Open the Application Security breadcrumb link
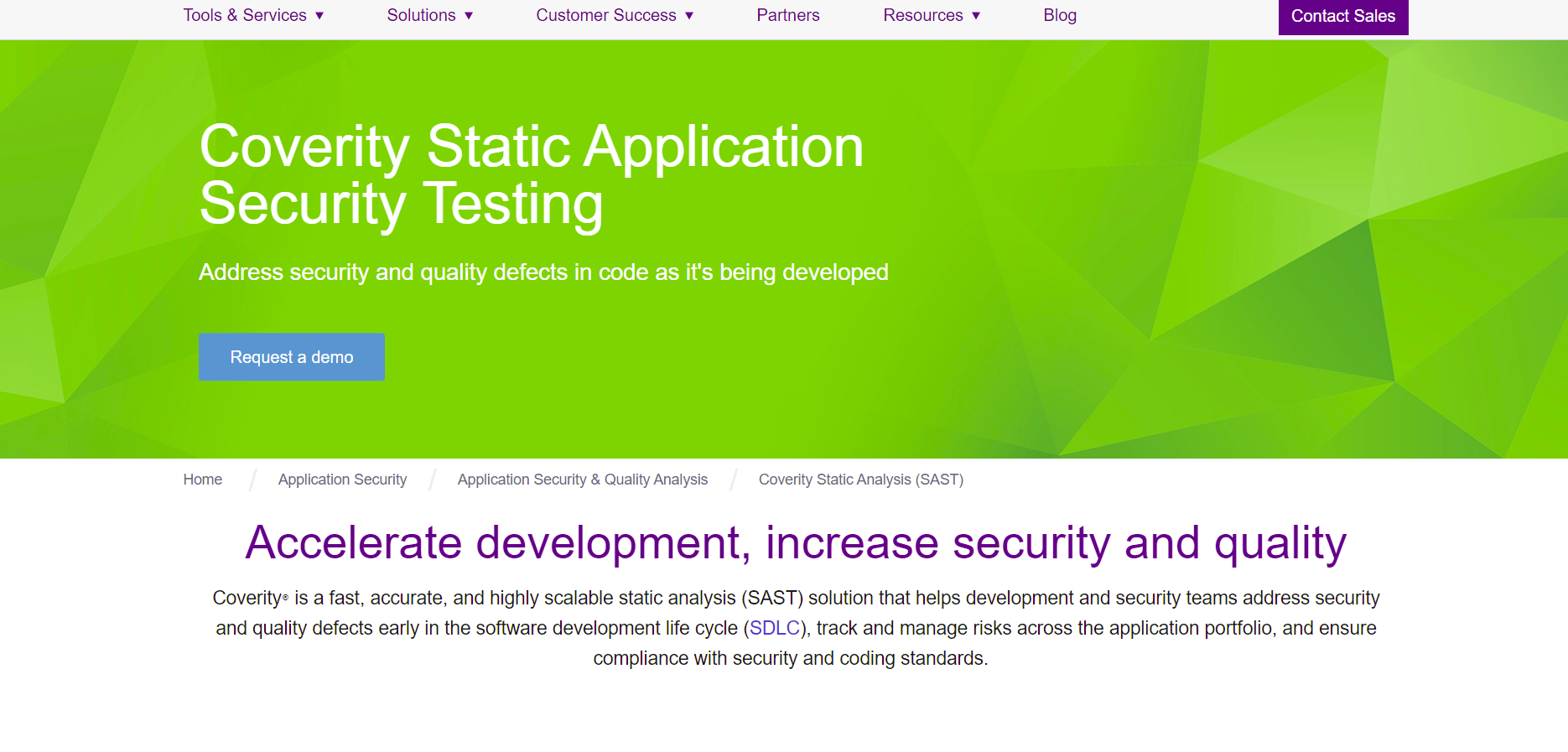Screen dimensions: 1568x752 342,480
